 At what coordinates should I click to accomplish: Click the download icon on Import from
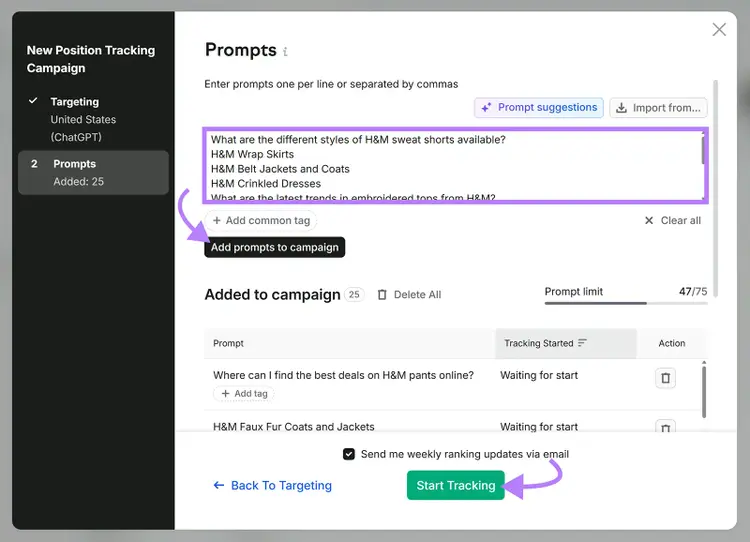coord(621,108)
